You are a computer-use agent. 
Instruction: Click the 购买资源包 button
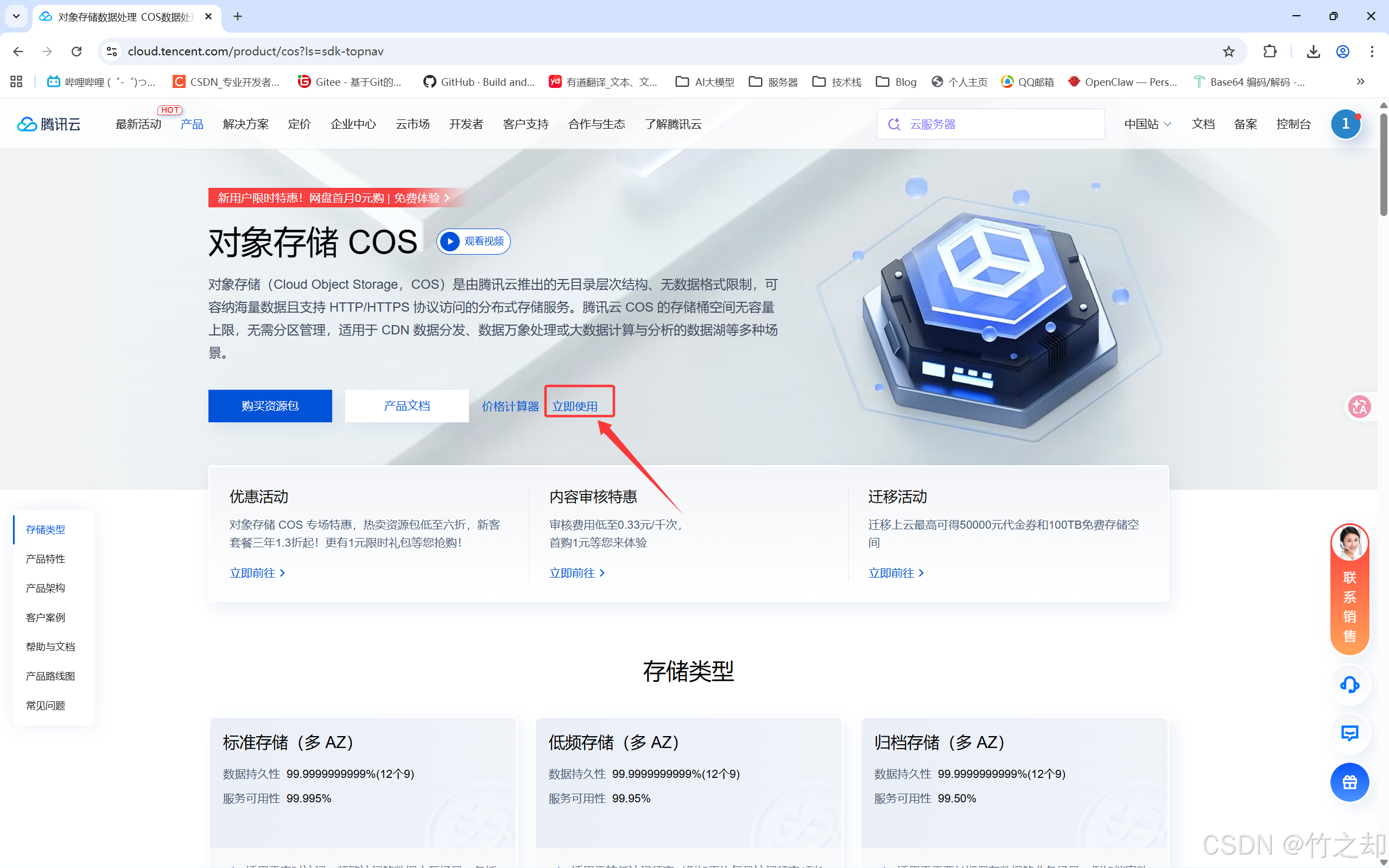coord(270,406)
